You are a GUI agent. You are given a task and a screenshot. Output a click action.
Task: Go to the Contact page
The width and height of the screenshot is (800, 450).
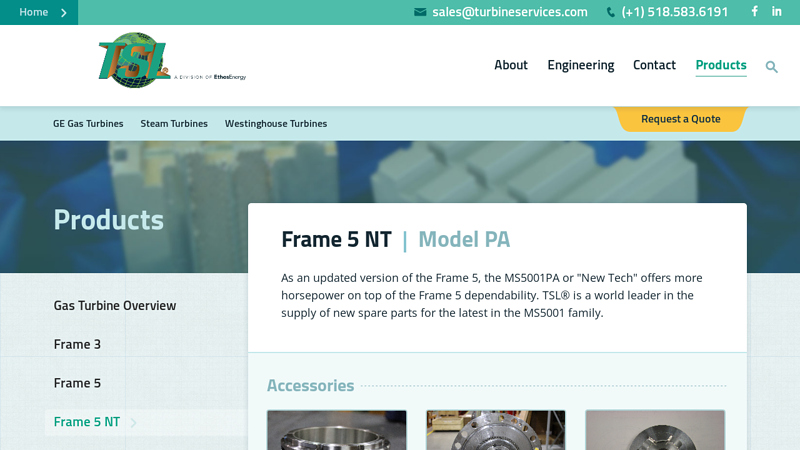pyautogui.click(x=654, y=65)
